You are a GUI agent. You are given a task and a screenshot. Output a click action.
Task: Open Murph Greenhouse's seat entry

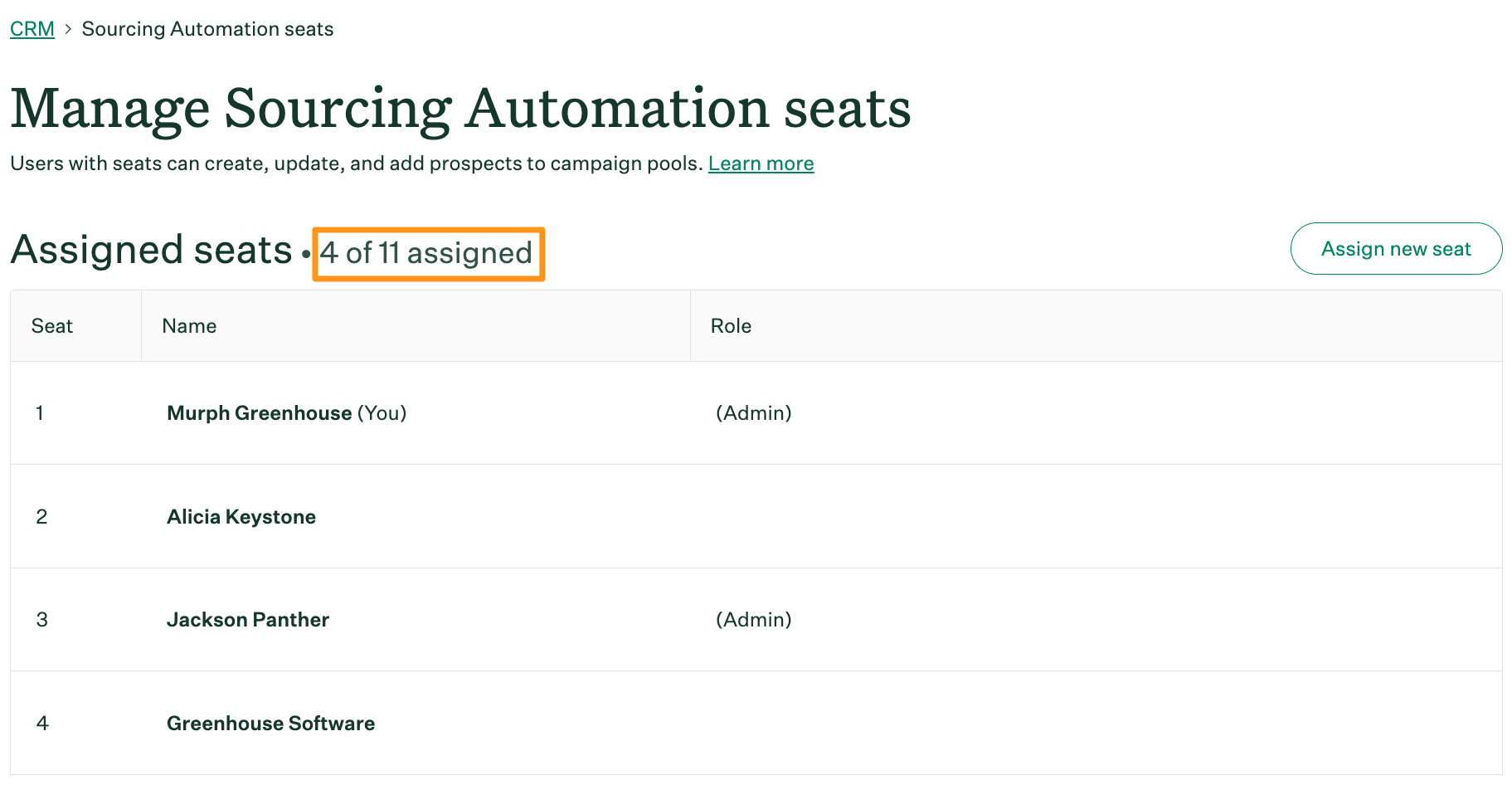click(x=258, y=412)
